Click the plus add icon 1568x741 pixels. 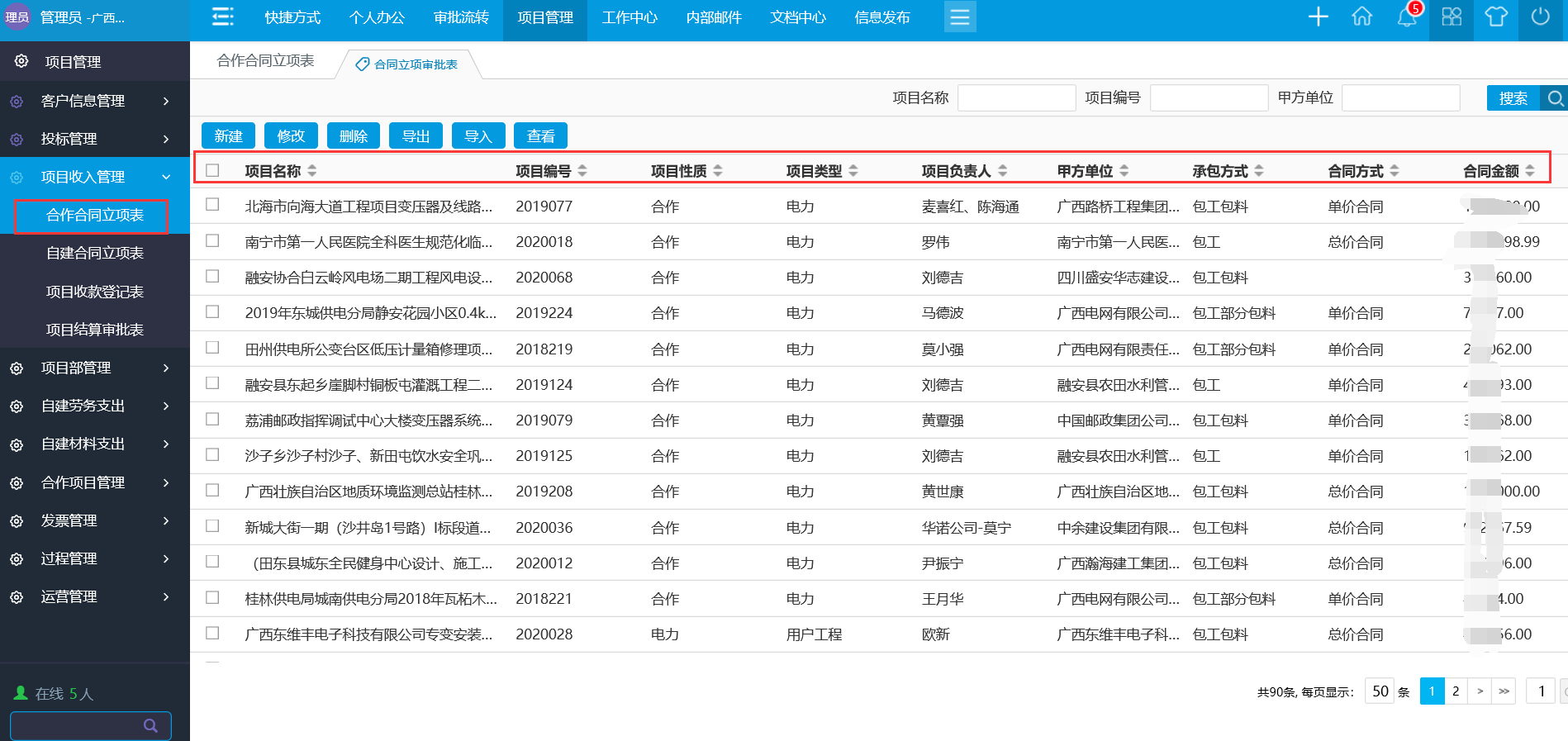point(1318,17)
